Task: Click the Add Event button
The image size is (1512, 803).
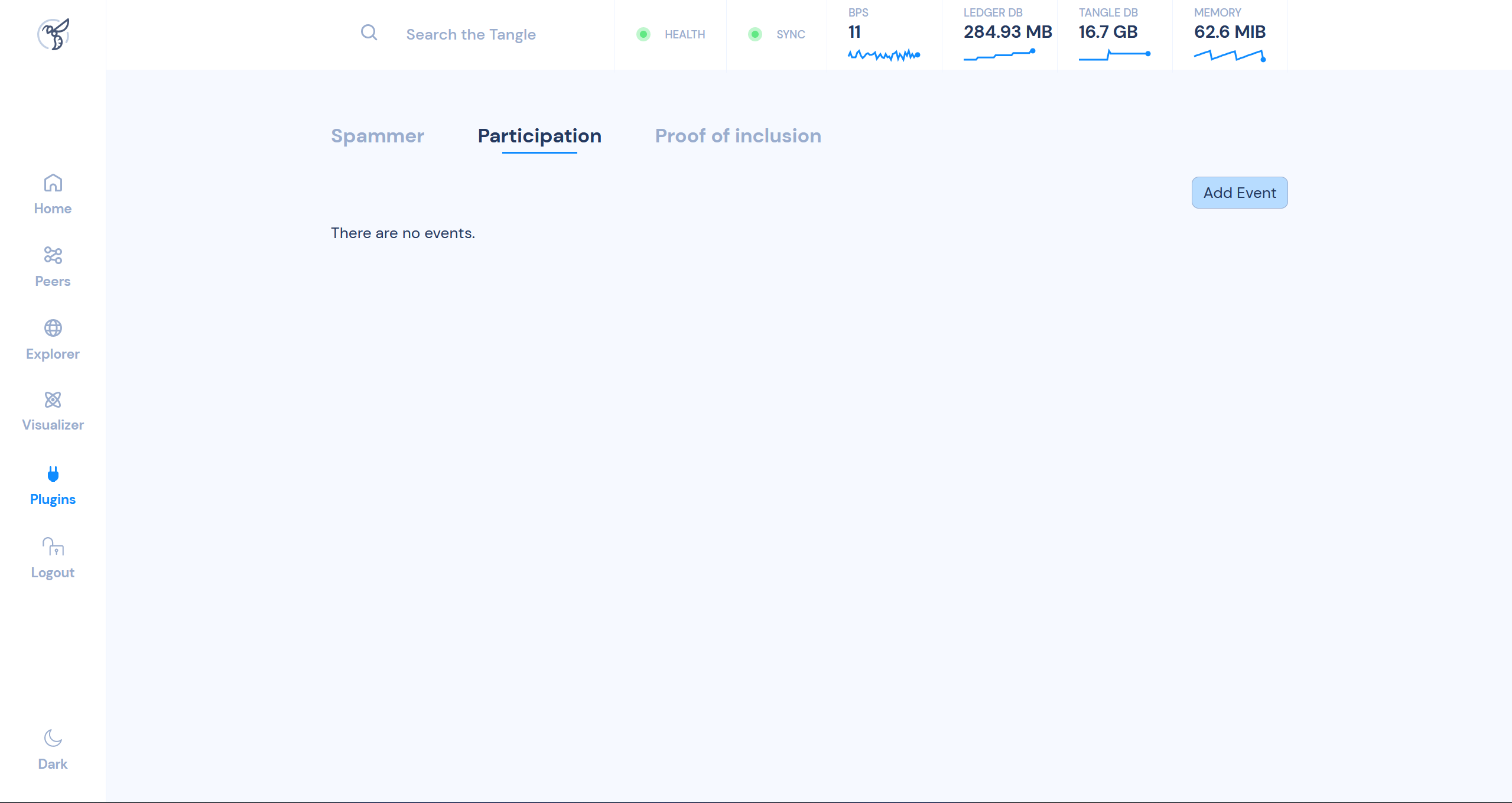Action: coord(1240,193)
